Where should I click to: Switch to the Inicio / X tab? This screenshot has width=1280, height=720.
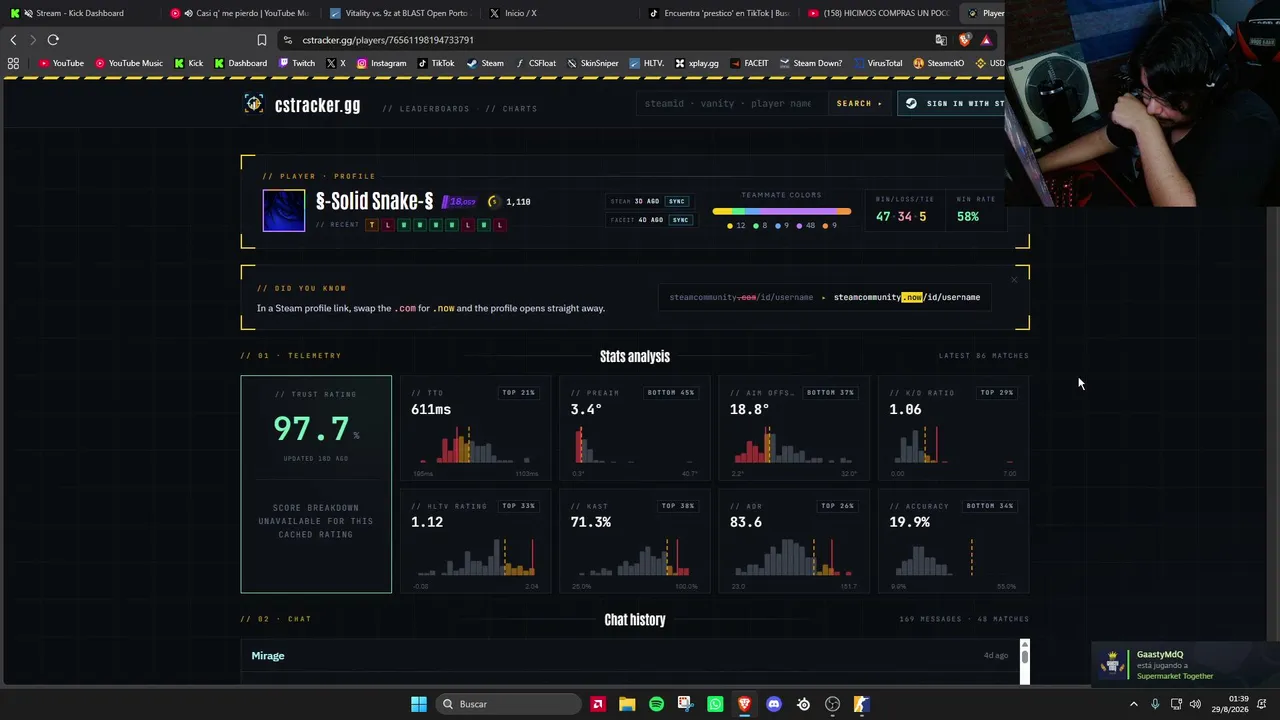(x=560, y=13)
